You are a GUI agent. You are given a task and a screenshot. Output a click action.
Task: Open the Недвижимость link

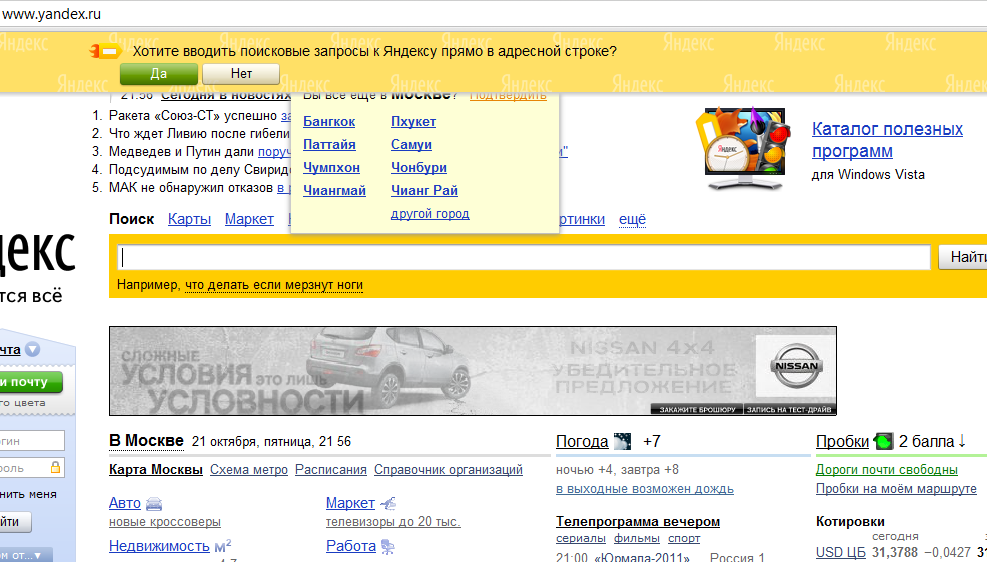(x=159, y=546)
